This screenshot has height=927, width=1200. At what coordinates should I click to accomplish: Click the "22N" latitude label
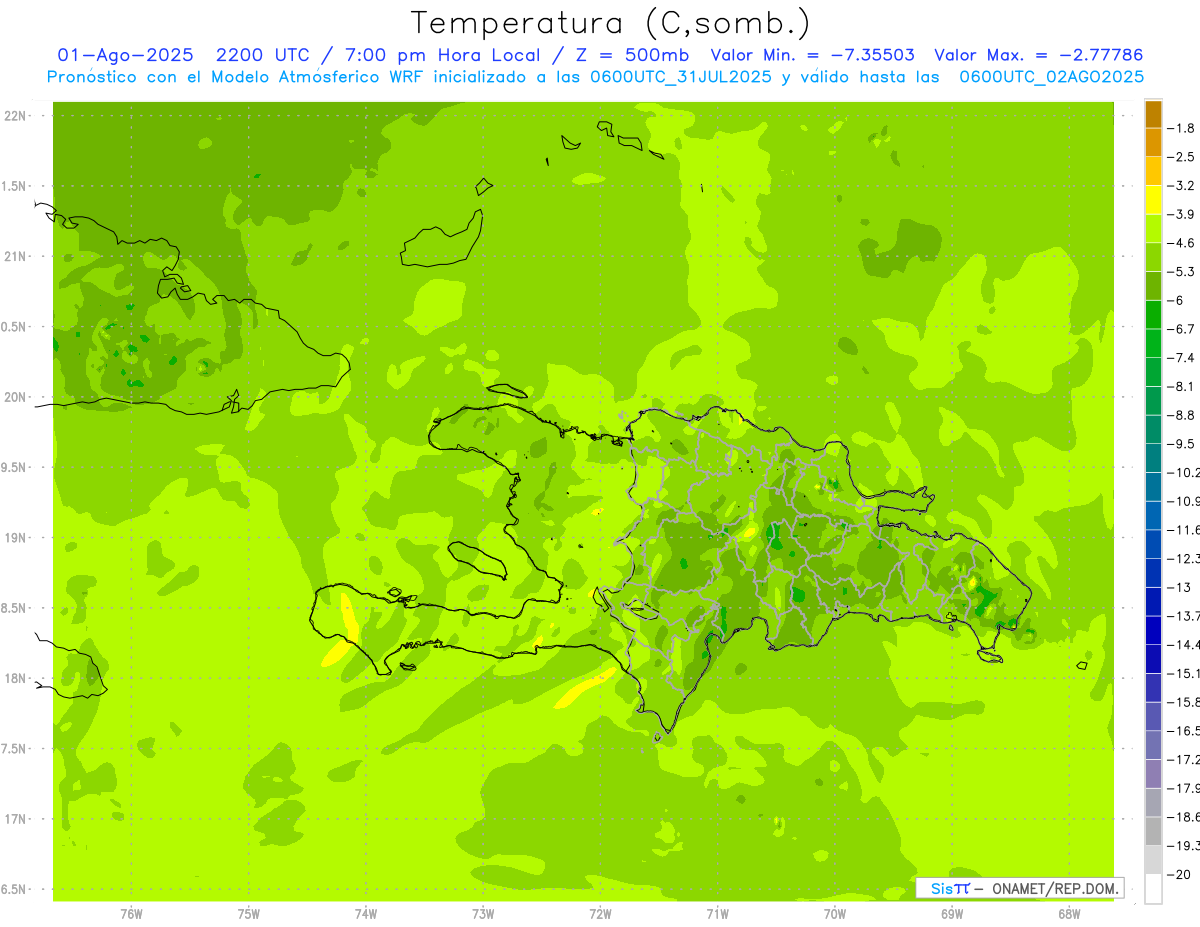16,116
